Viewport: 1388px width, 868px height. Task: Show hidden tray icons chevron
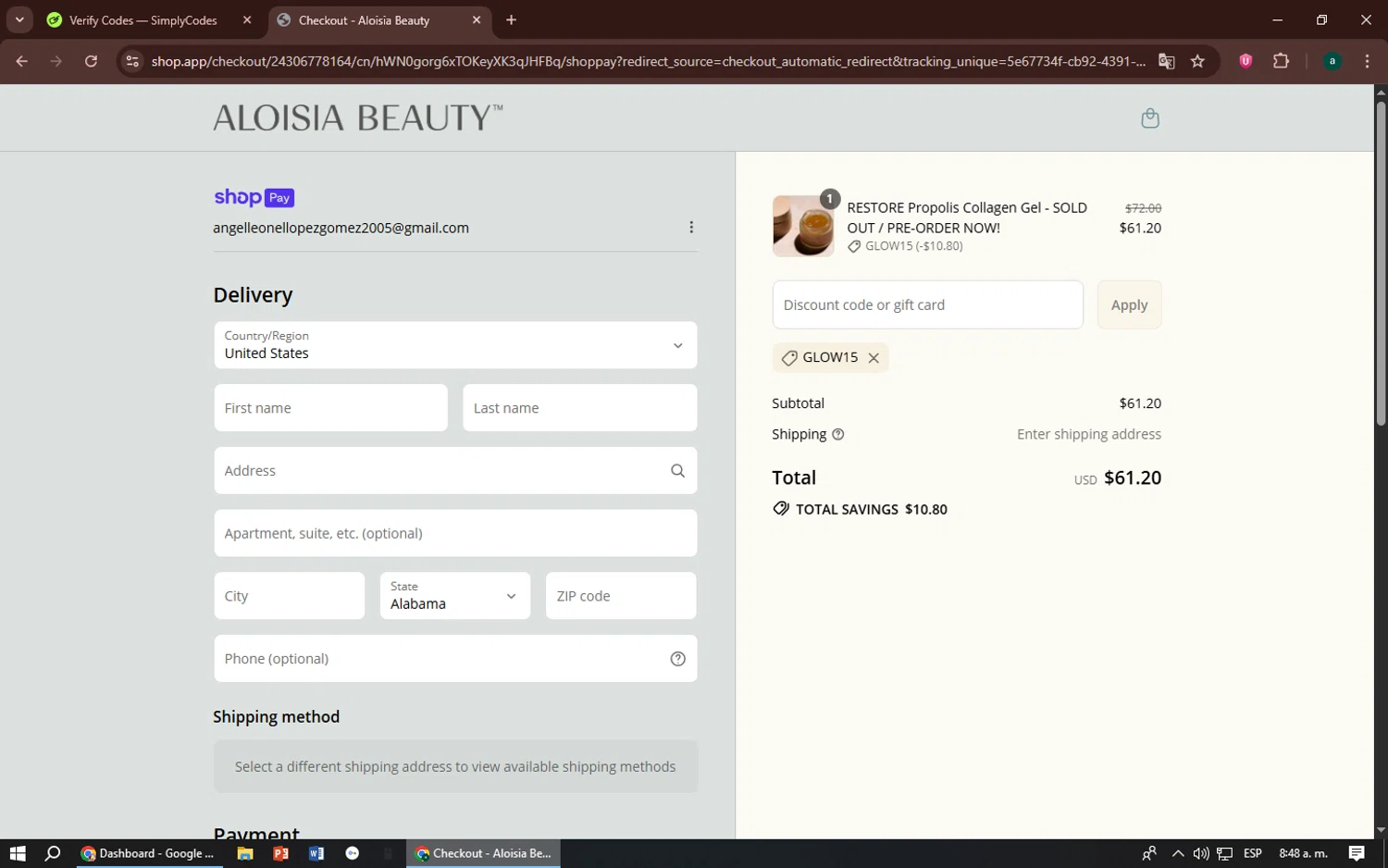pos(1177,853)
